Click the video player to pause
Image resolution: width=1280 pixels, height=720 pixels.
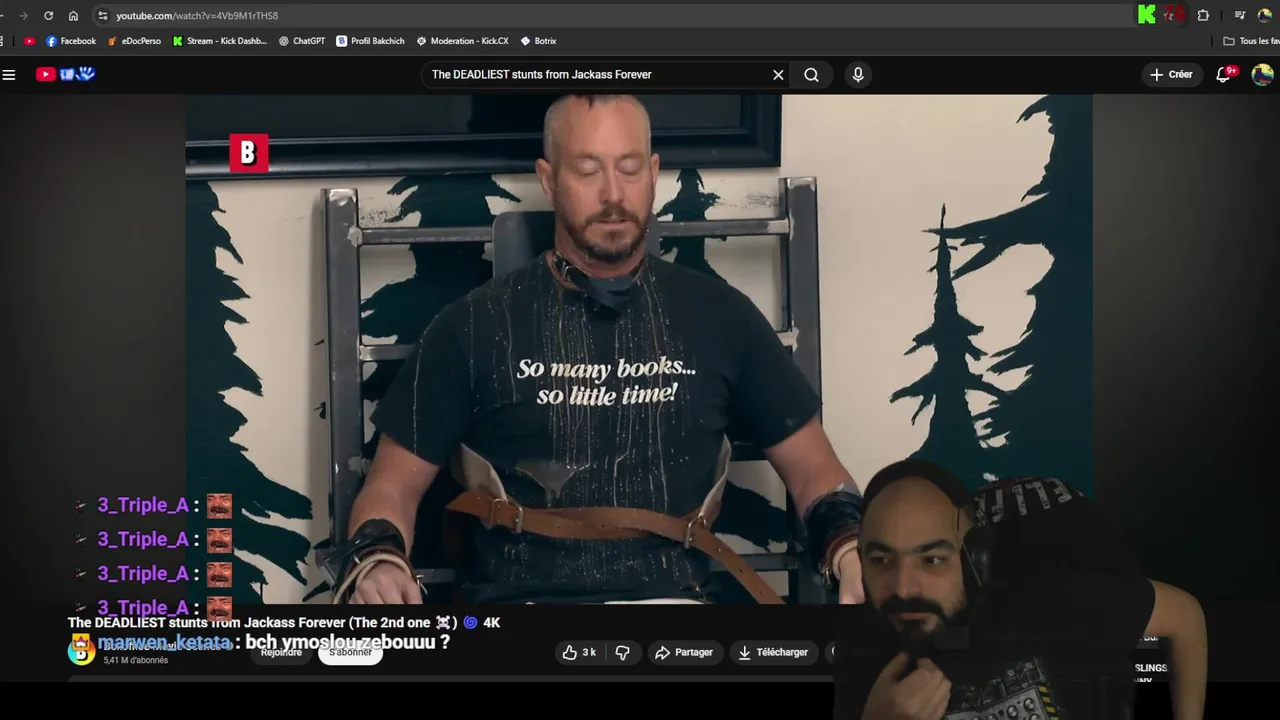[638, 349]
